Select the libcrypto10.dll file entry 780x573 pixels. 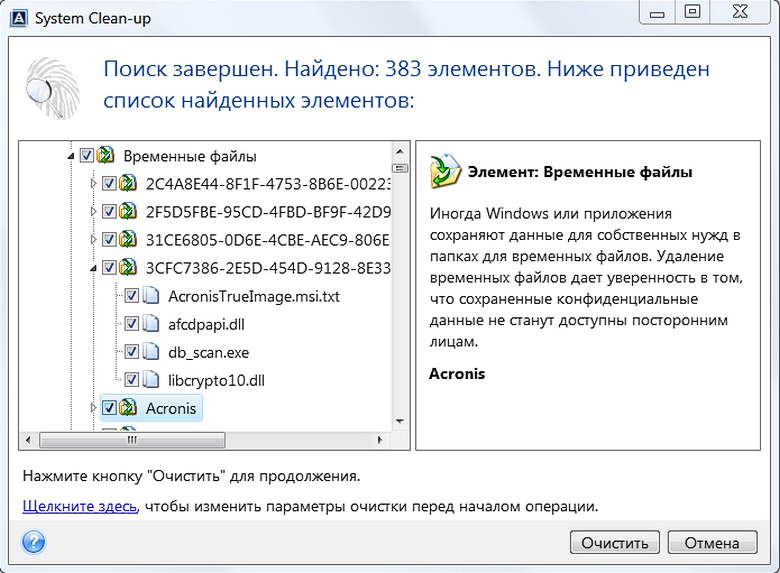pos(217,380)
